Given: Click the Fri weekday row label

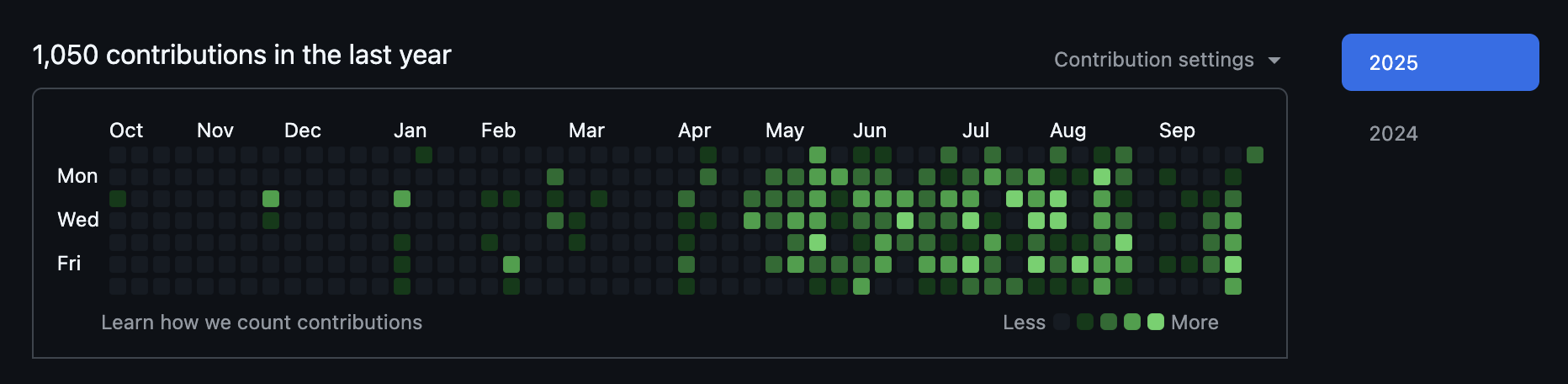Looking at the screenshot, I should tap(69, 264).
